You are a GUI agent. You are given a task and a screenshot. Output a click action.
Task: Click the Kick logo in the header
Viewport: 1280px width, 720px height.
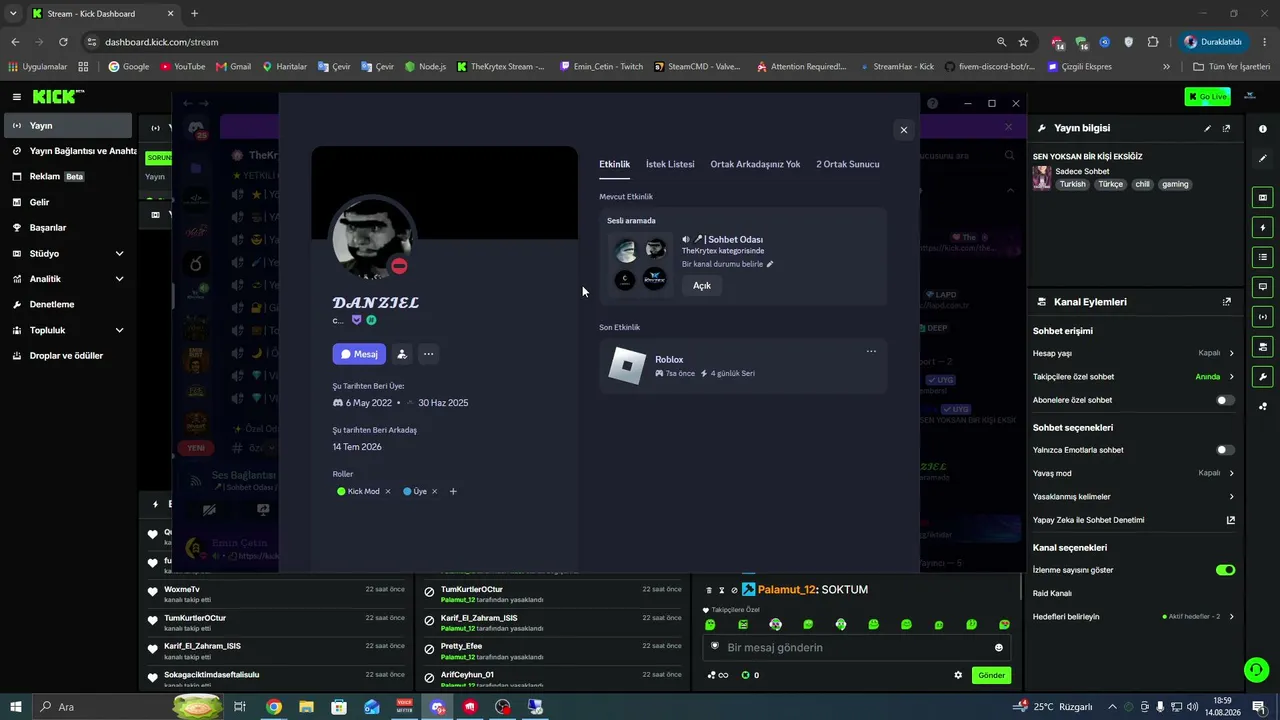click(57, 97)
